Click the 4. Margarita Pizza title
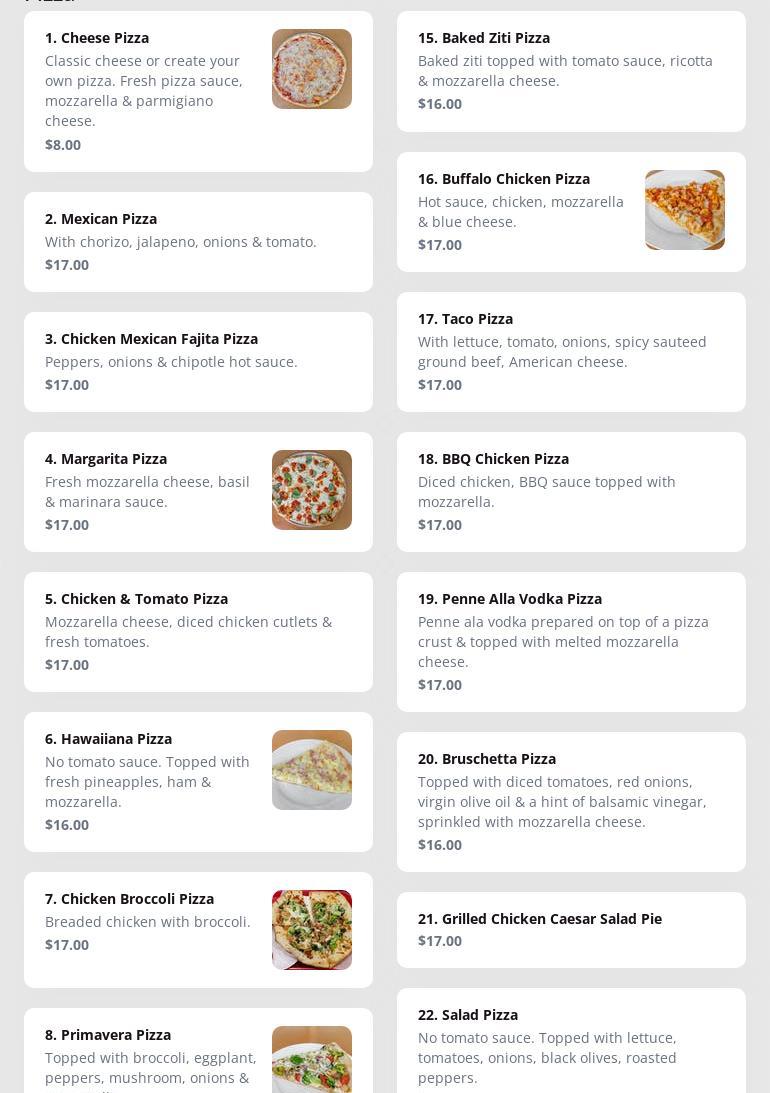This screenshot has height=1093, width=770. pyautogui.click(x=106, y=459)
